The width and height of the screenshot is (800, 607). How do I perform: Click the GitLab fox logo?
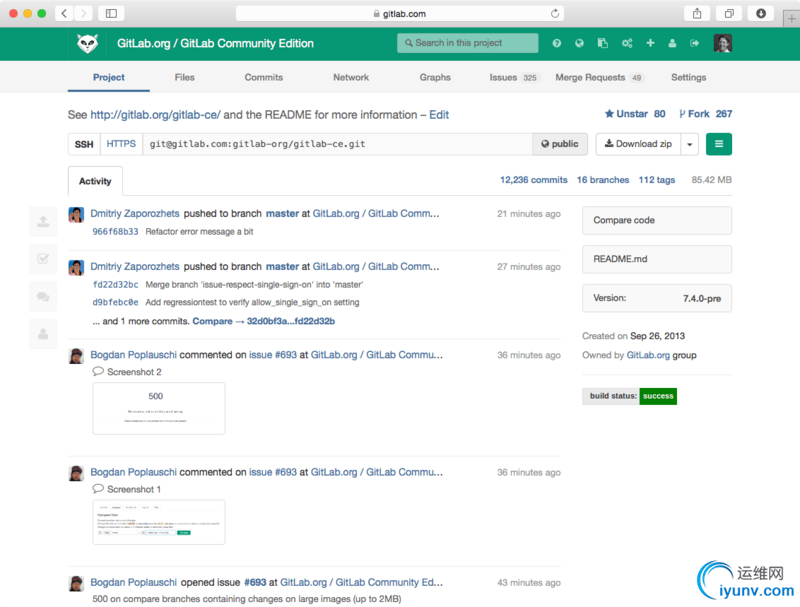(x=87, y=44)
